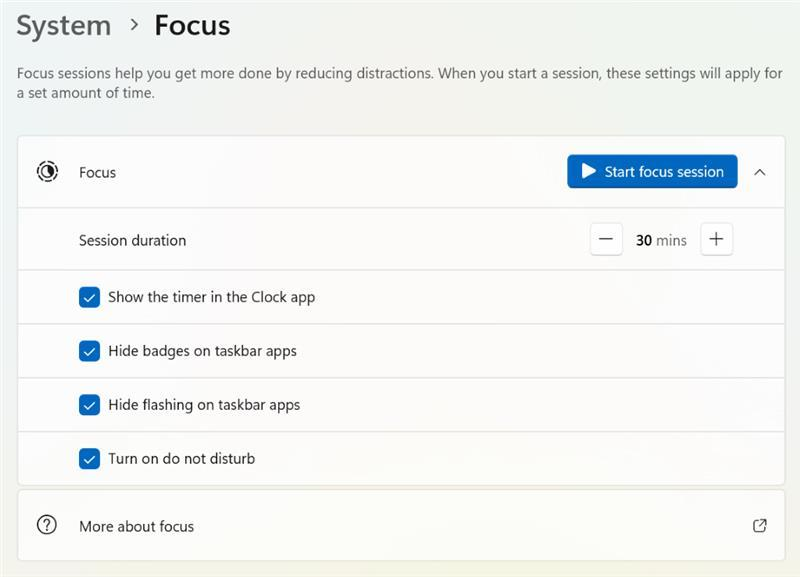Screen dimensions: 800x577
Task: Go back to System in the breadcrumb
Action: 64,25
